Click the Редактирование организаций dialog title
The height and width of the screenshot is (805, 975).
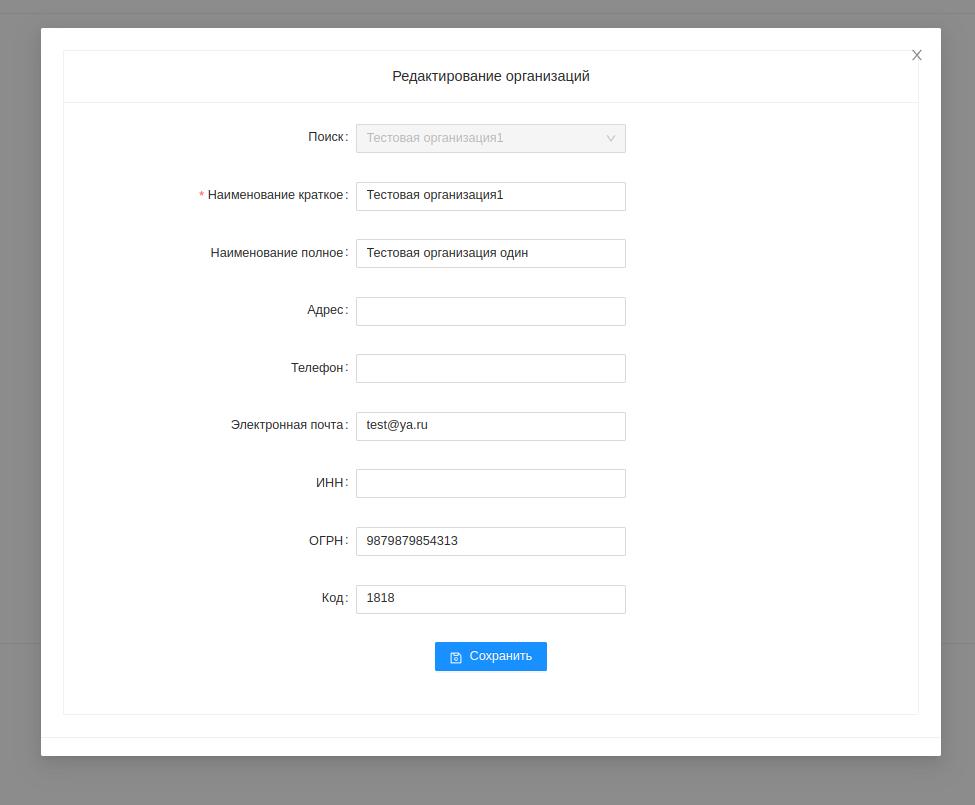(490, 76)
